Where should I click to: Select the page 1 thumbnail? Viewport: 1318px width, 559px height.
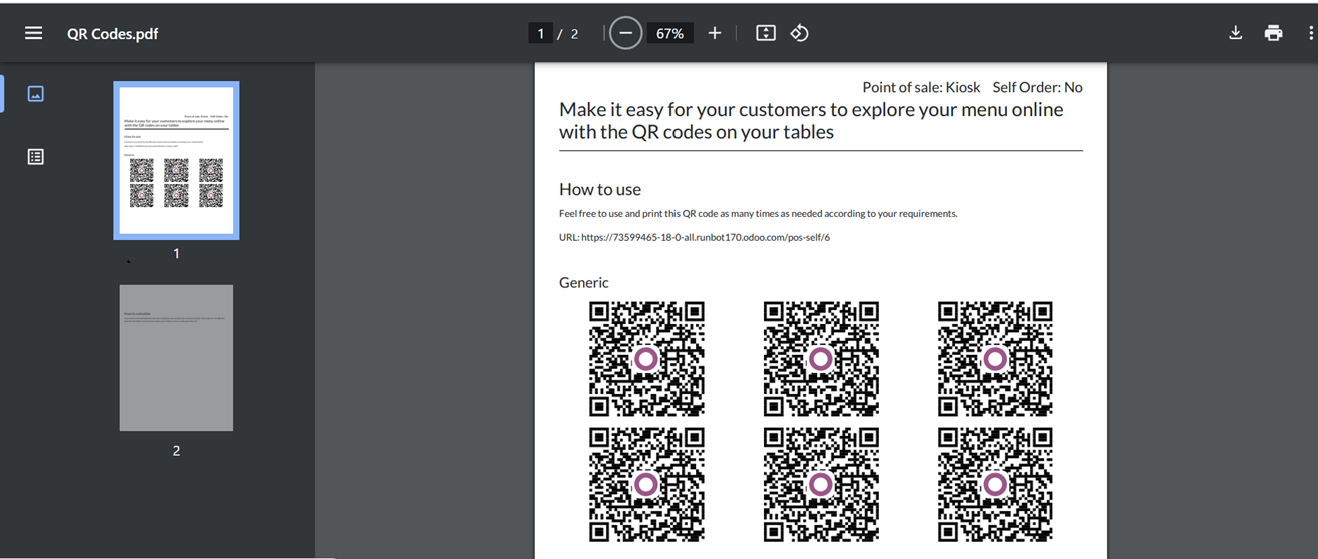click(x=176, y=160)
